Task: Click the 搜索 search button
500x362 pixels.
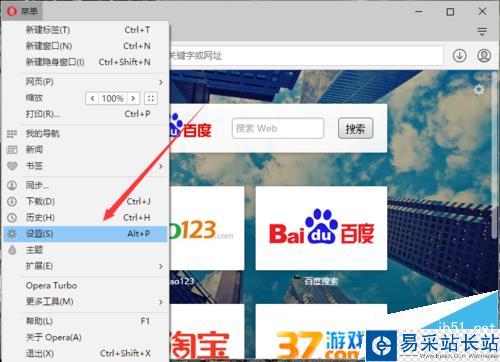Action: (x=355, y=128)
